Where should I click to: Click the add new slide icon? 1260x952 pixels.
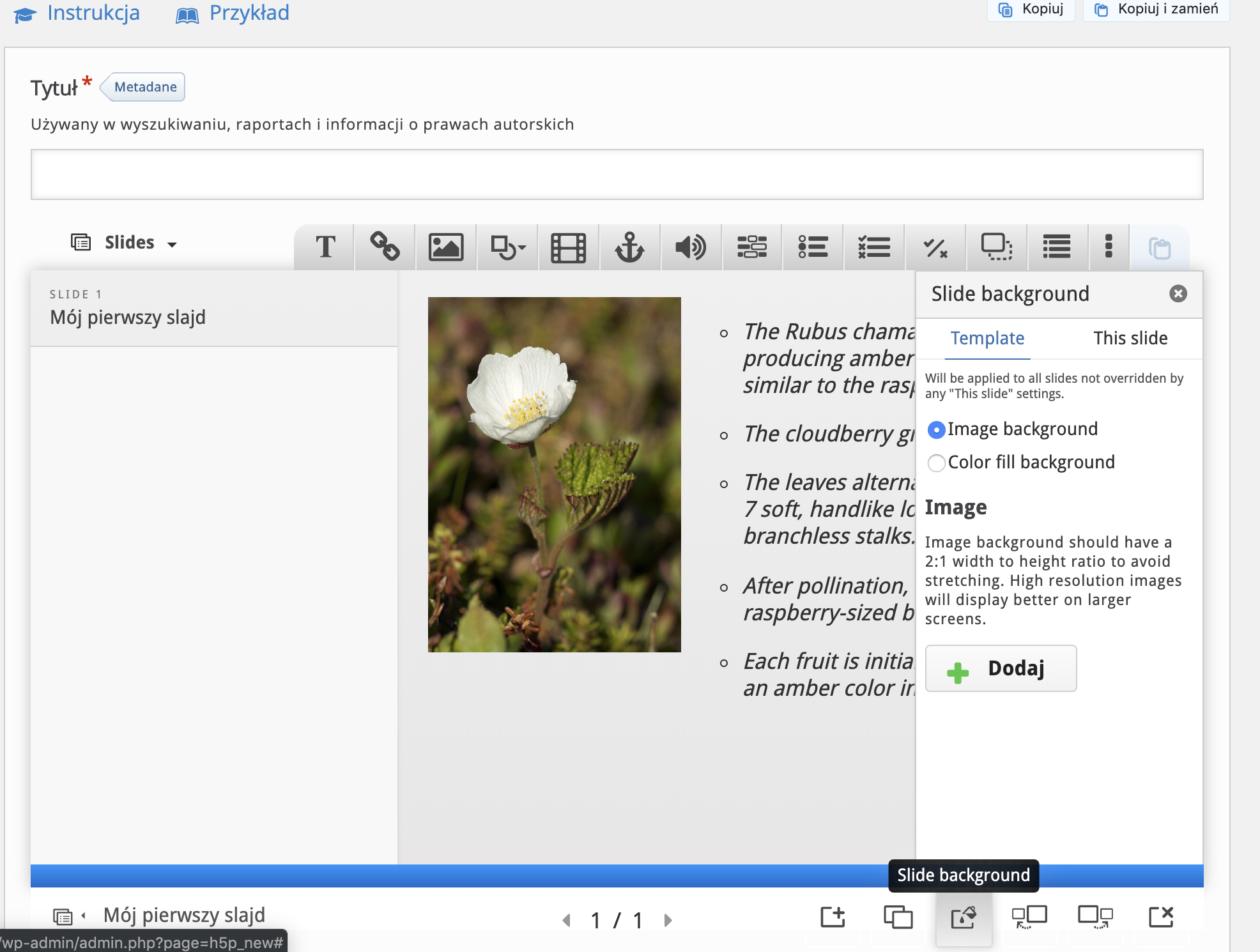[x=833, y=917]
